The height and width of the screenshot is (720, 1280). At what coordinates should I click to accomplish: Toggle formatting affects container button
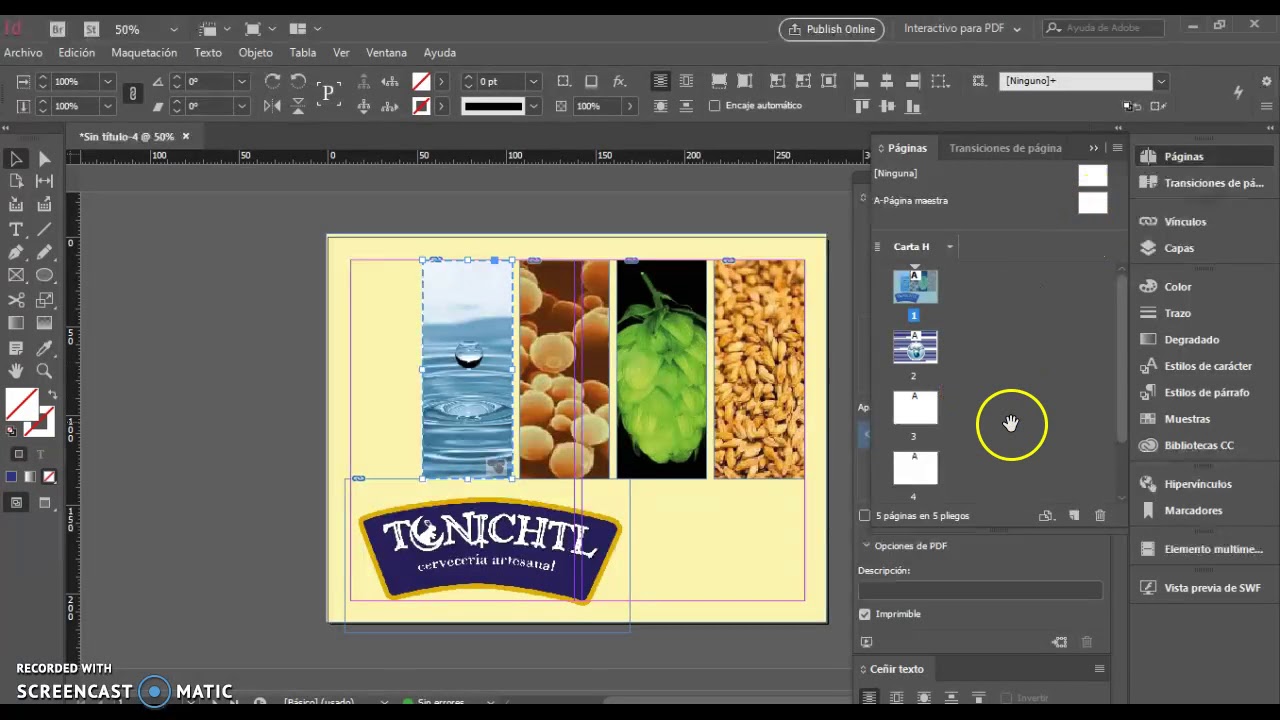click(19, 454)
